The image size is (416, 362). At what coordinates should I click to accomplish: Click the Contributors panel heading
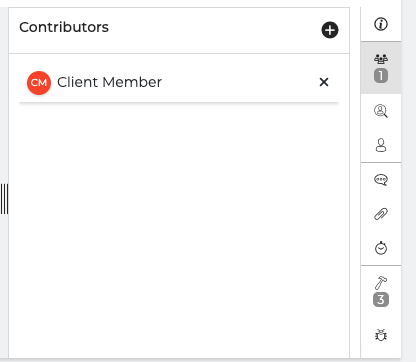coord(64,27)
